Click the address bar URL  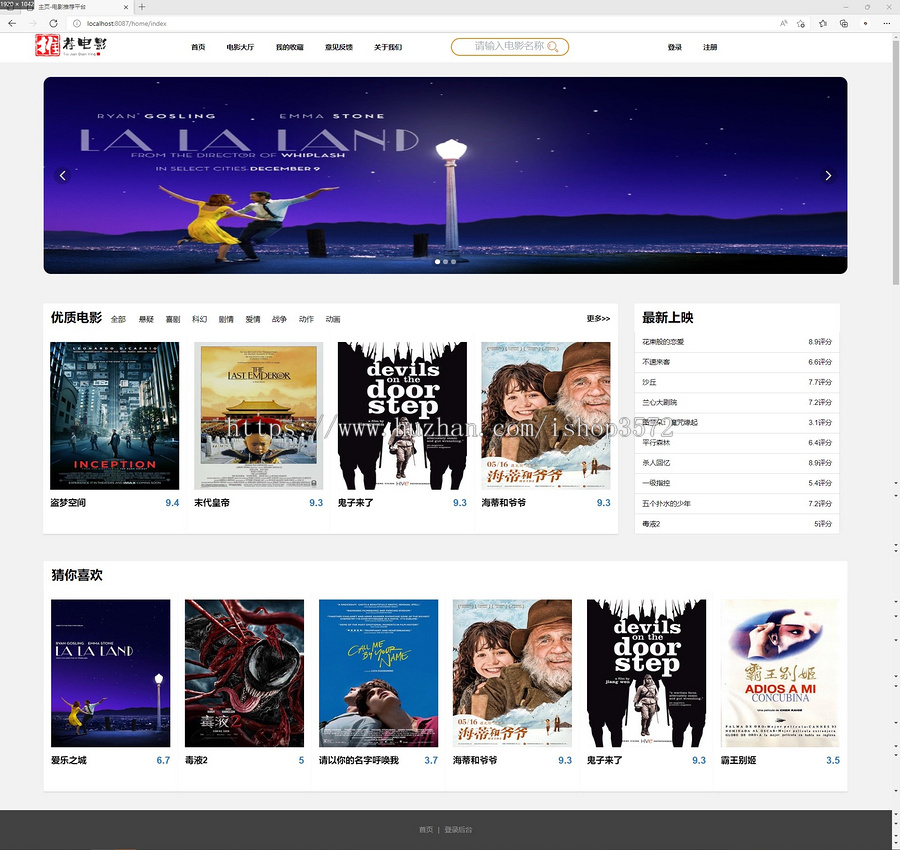(x=127, y=24)
